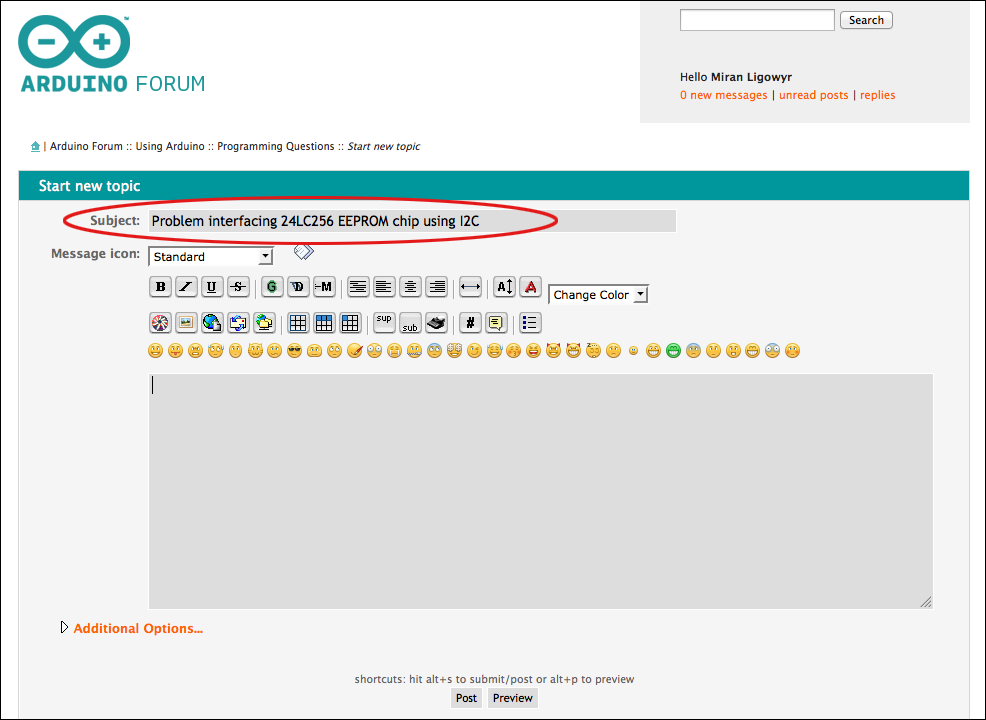The image size is (986, 720).
Task: Apply superscript formatting with the sup icon
Action: pos(383,322)
